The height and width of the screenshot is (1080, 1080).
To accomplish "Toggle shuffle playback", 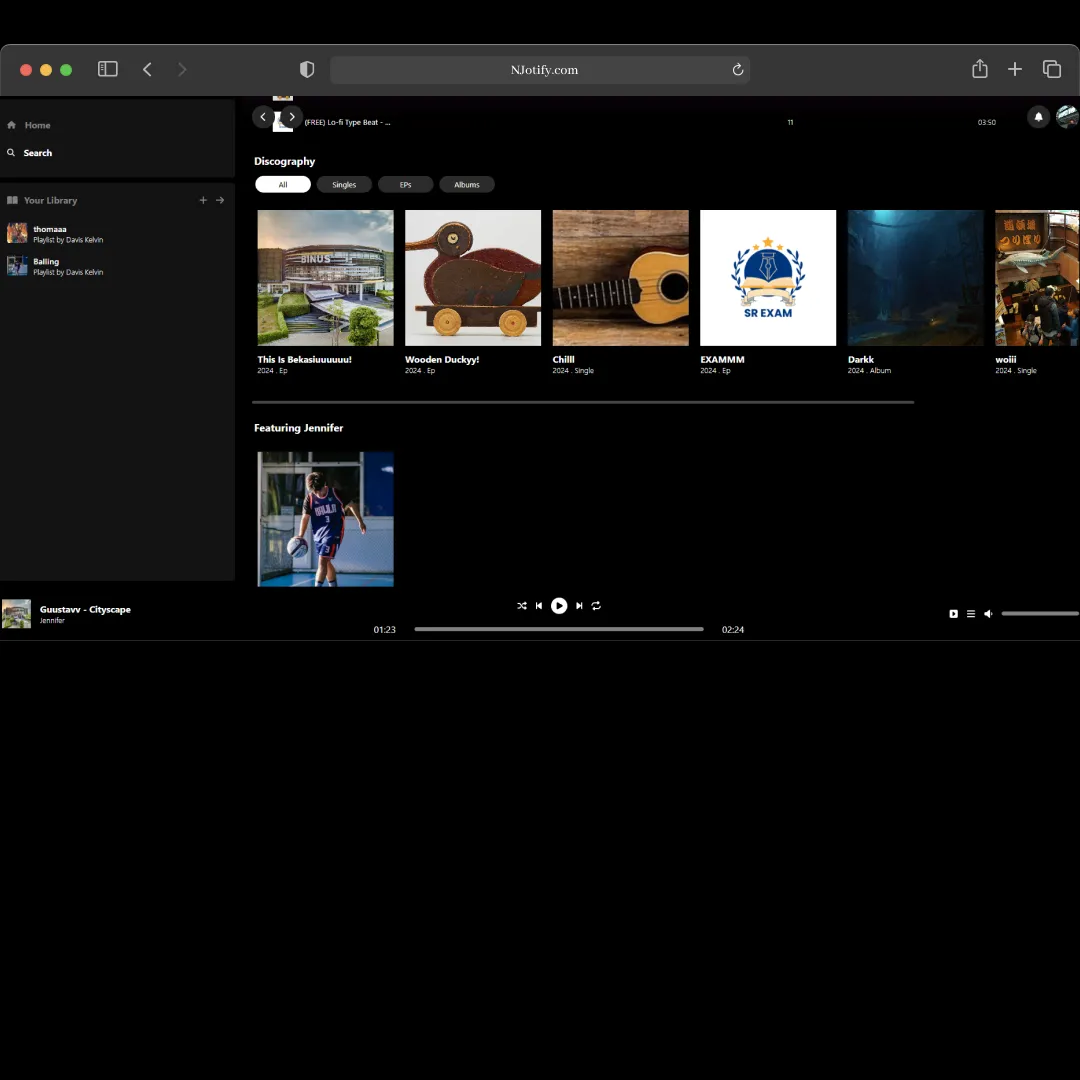I will [x=522, y=606].
